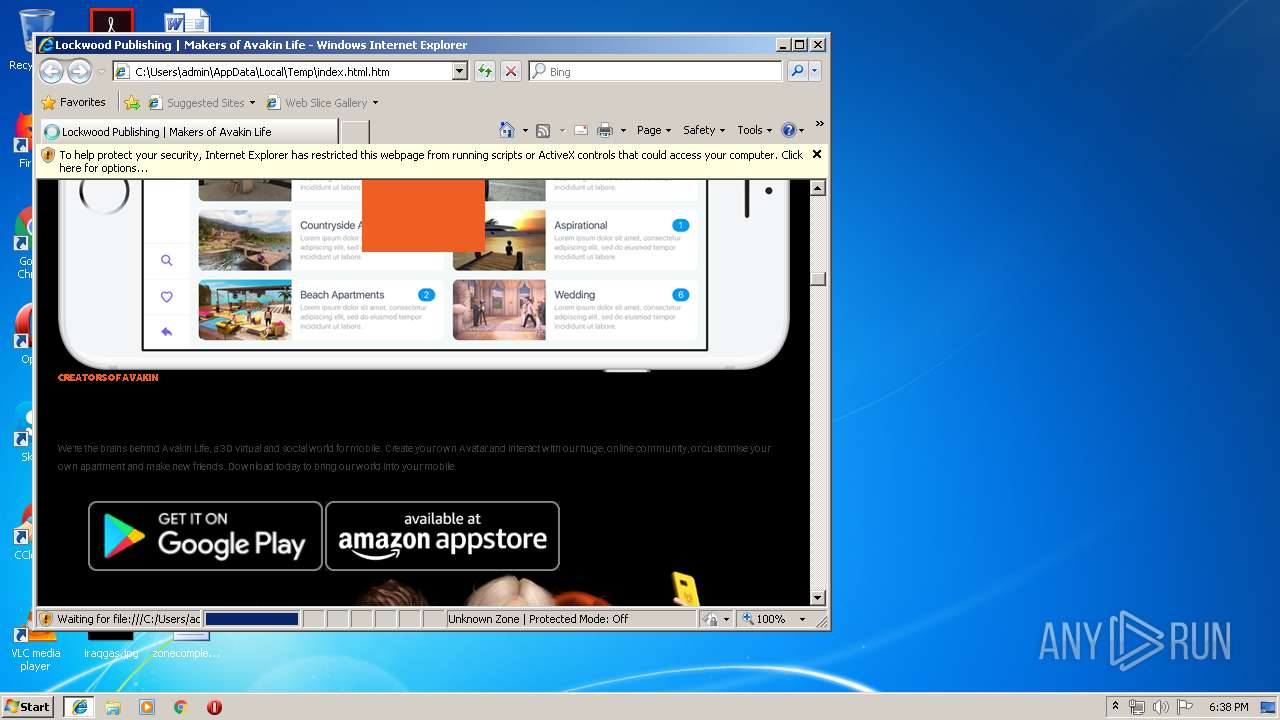Click the page loading progress bar

click(252, 619)
